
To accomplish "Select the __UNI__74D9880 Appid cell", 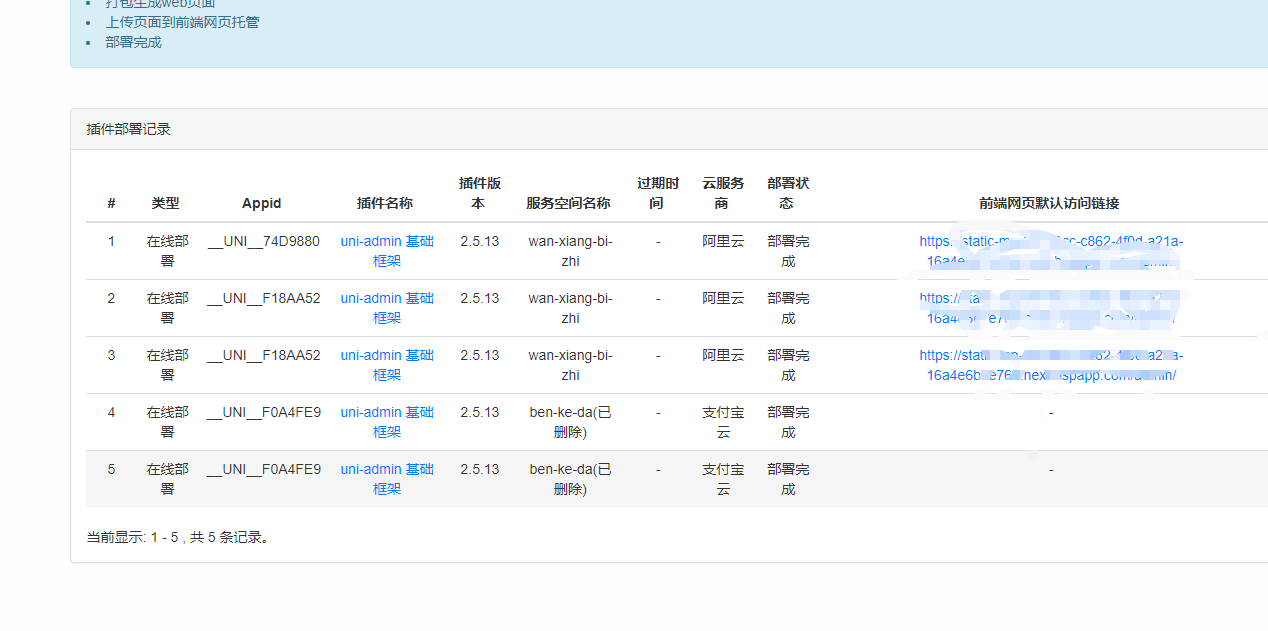I will [264, 242].
